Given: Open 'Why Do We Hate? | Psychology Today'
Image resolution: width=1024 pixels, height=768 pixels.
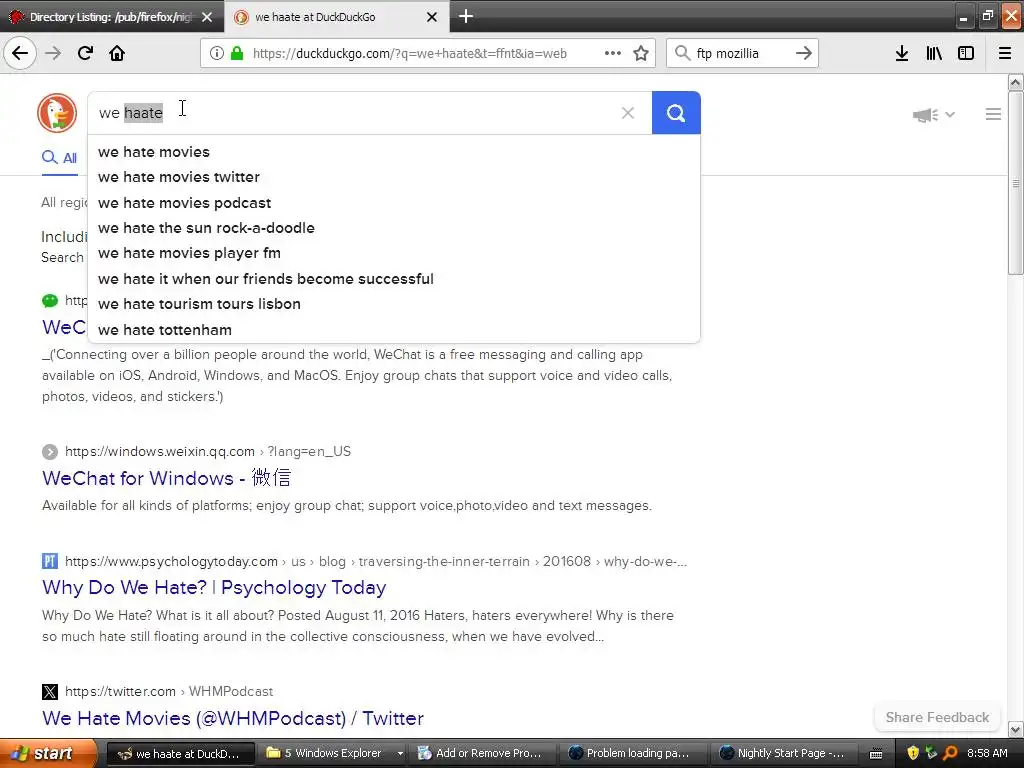Looking at the screenshot, I should tap(214, 587).
